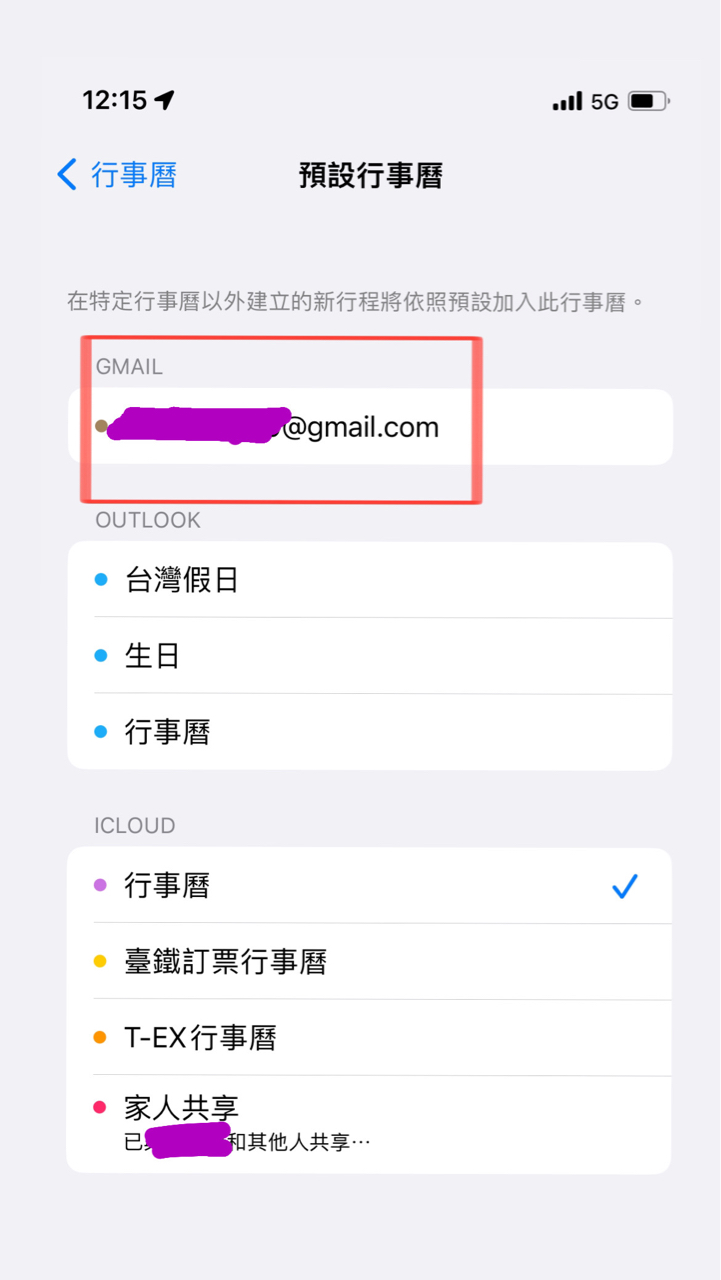Tap the pink dot beside 家人共享
The image size is (721, 1280).
point(100,1107)
